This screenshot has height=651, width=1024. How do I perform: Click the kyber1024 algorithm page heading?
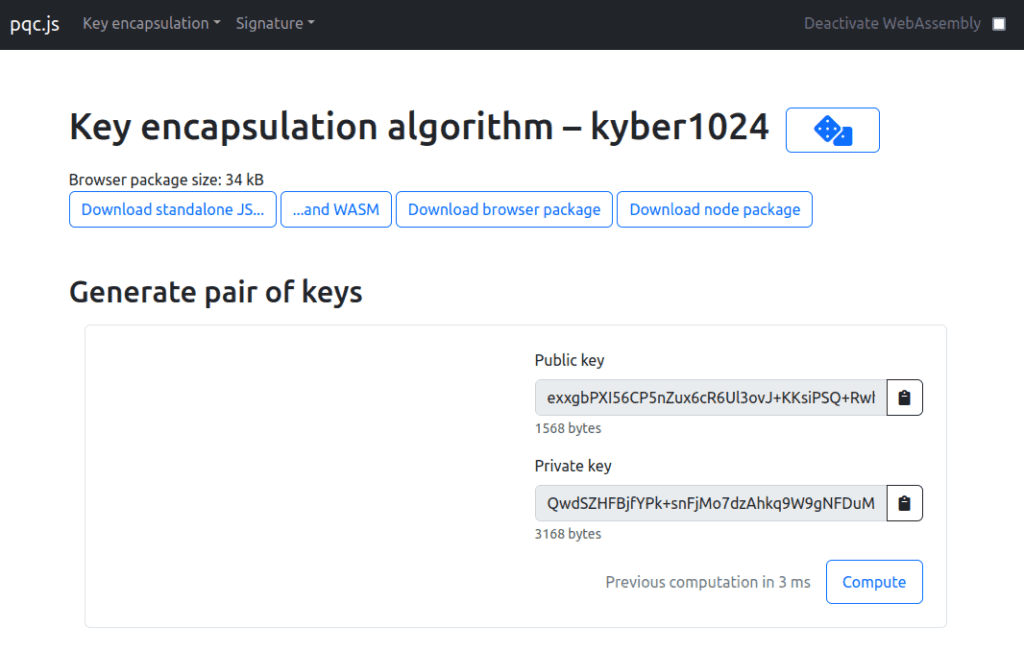pyautogui.click(x=419, y=127)
